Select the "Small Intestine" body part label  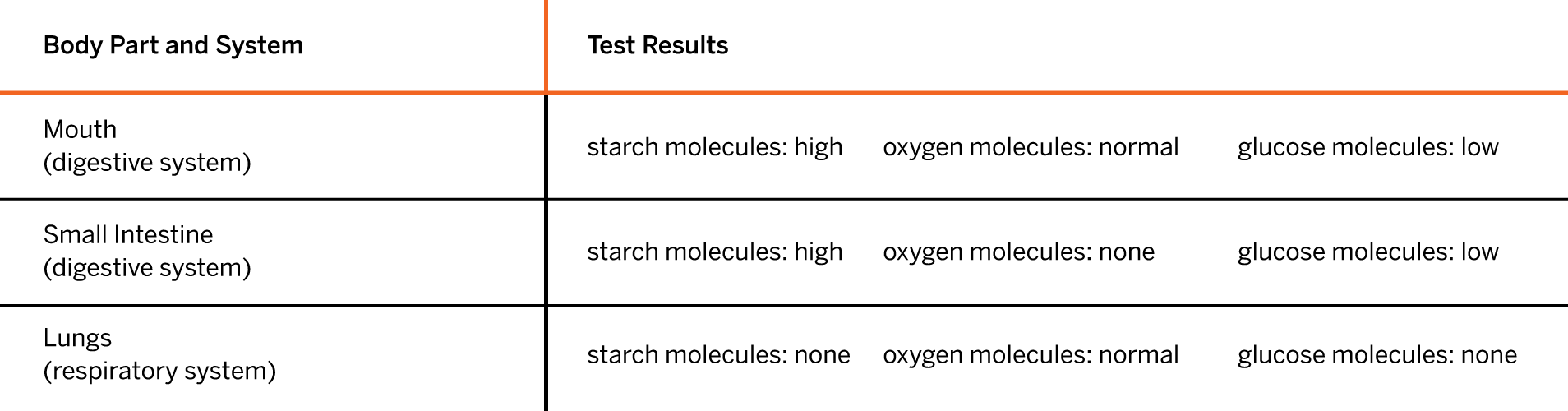[x=128, y=234]
